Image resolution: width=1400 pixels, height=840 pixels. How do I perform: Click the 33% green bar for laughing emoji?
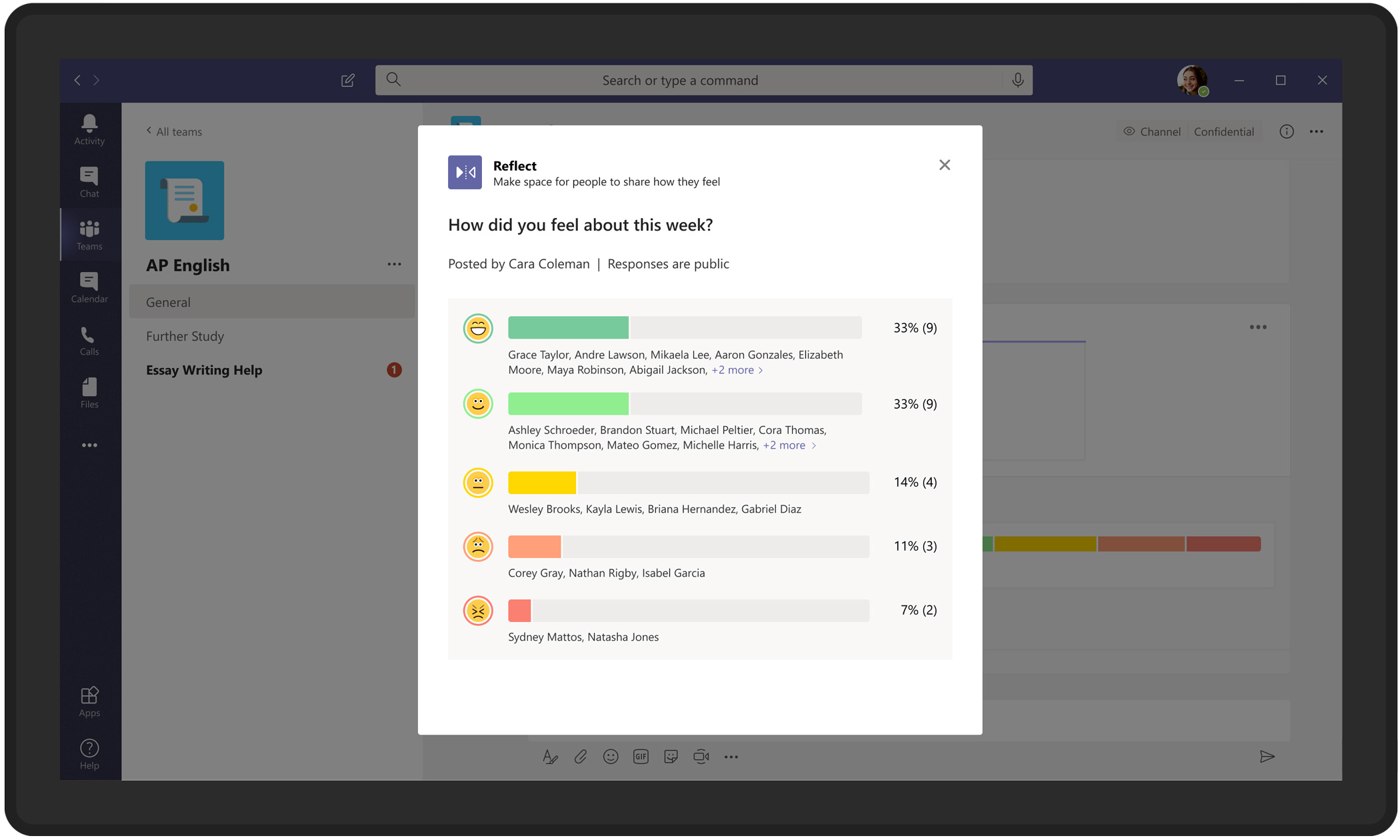click(x=568, y=327)
